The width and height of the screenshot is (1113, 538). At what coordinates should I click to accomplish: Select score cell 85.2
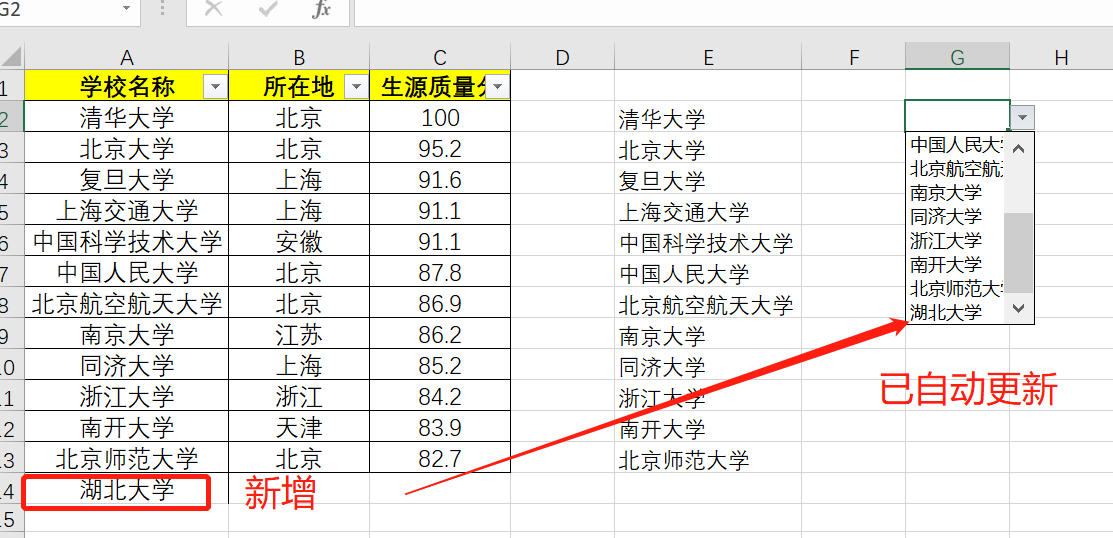coord(440,365)
